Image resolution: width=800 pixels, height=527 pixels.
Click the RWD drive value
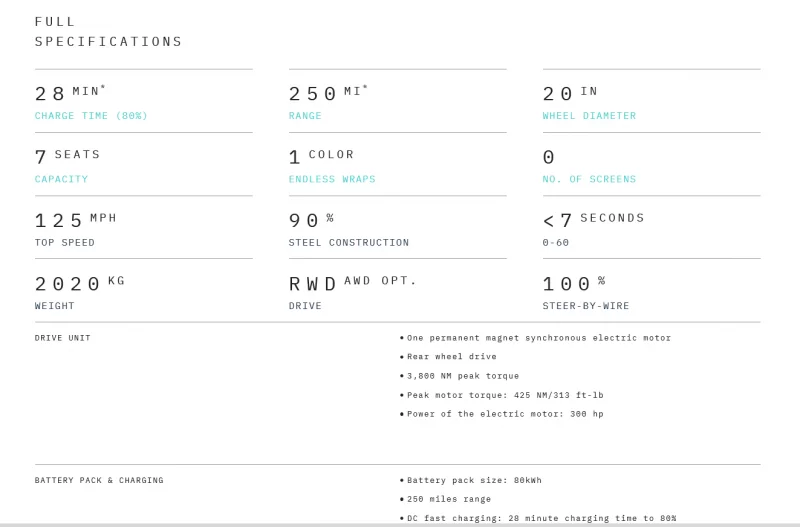click(313, 283)
